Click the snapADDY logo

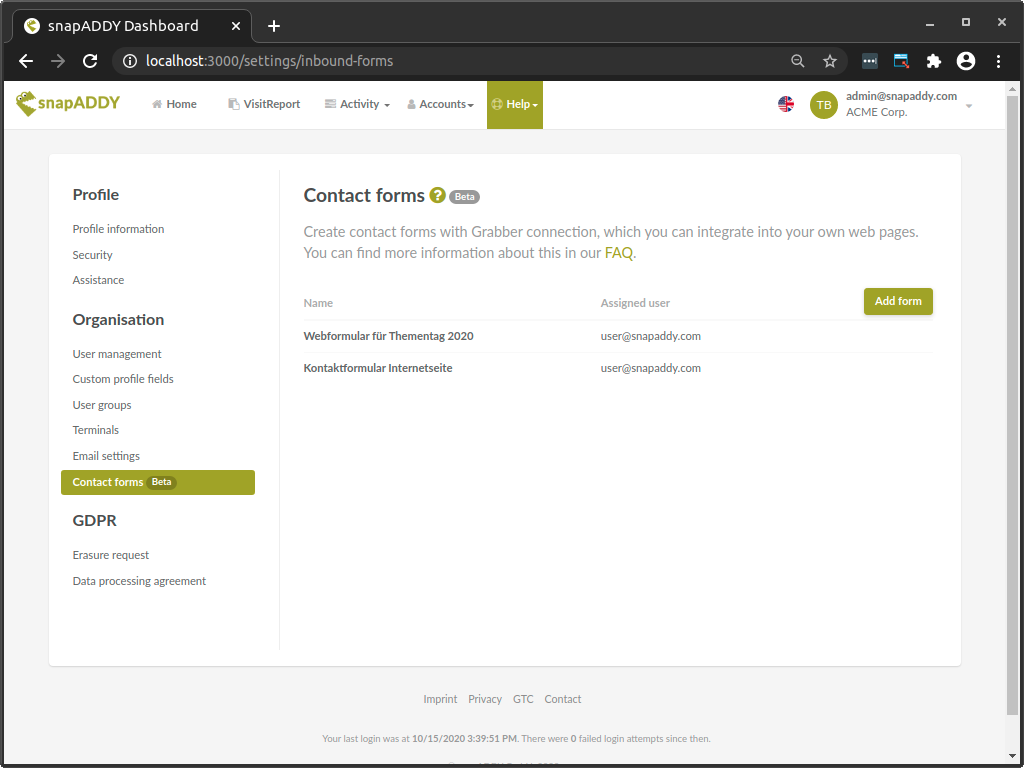67,103
